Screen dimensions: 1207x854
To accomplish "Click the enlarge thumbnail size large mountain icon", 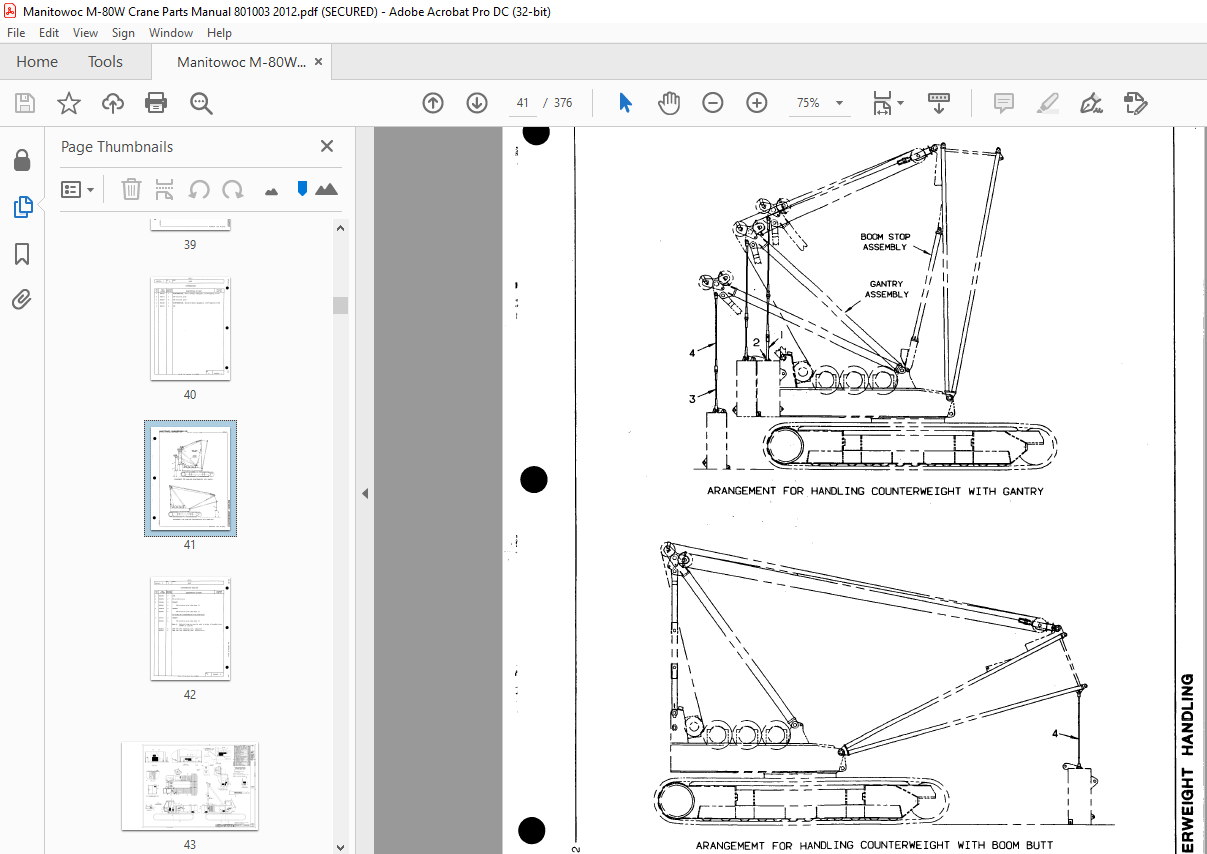I will (x=326, y=188).
